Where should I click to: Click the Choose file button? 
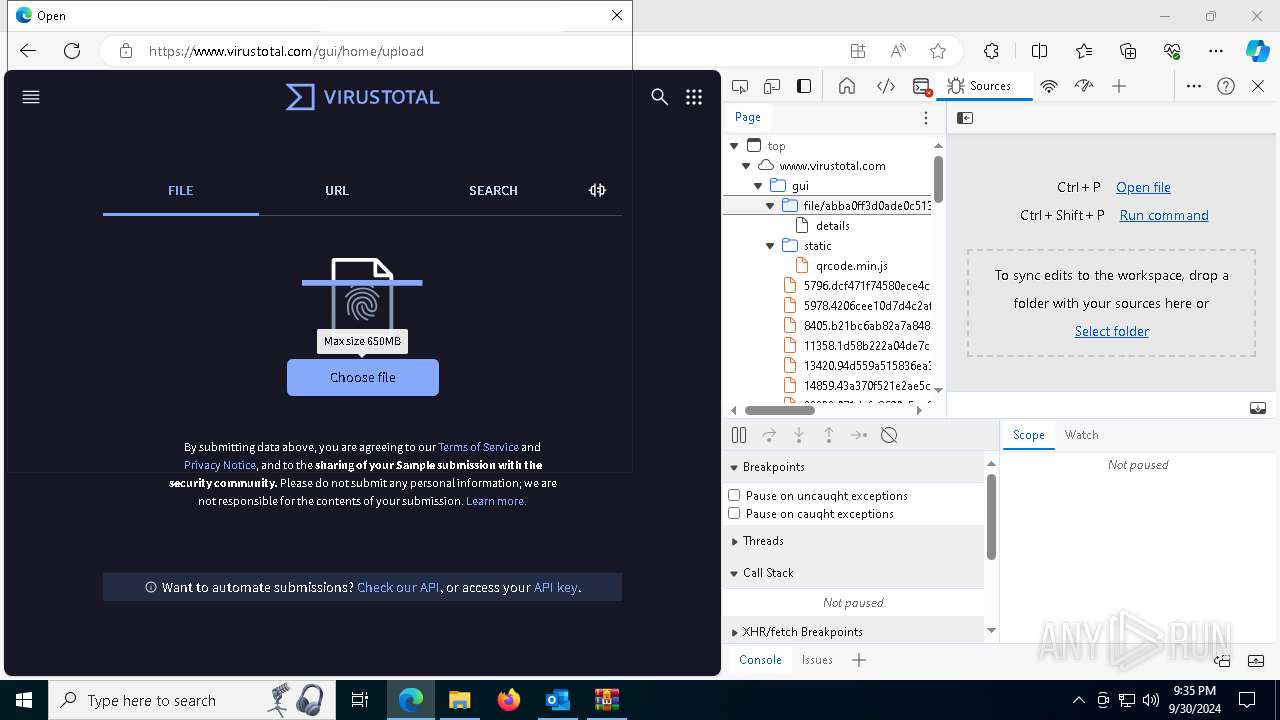click(x=363, y=377)
